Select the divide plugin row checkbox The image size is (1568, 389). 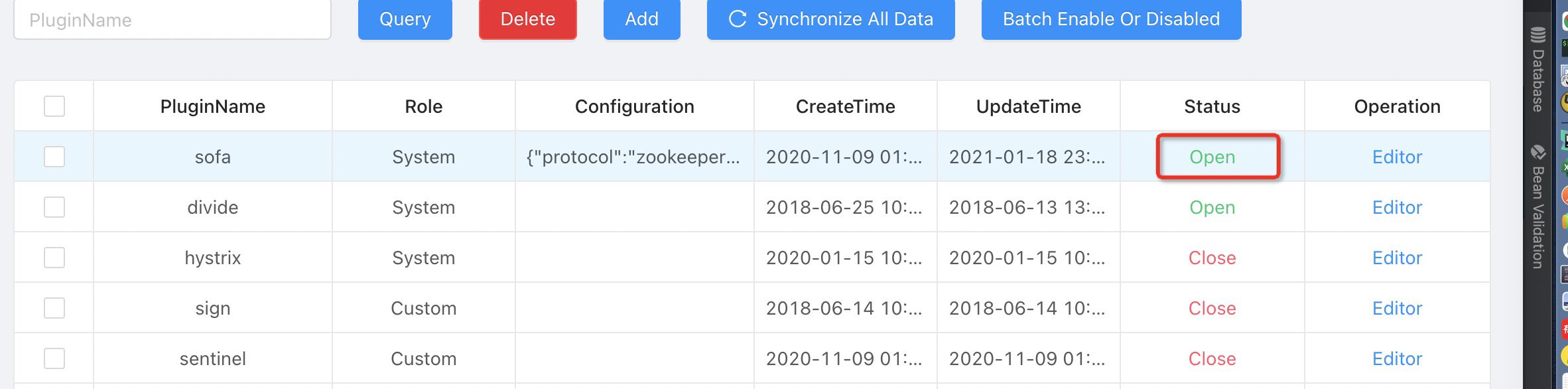tap(54, 207)
